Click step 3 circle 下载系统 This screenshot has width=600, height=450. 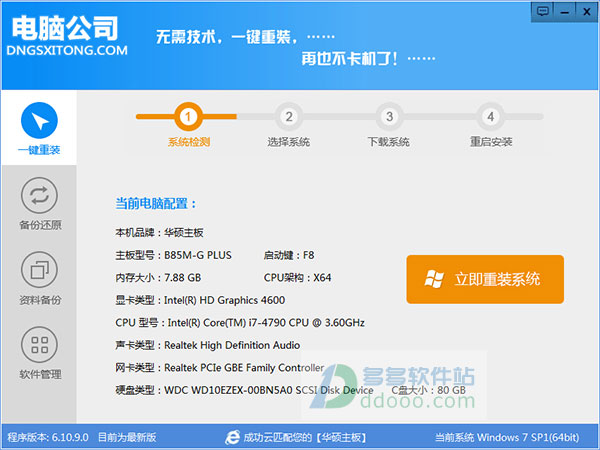point(390,116)
